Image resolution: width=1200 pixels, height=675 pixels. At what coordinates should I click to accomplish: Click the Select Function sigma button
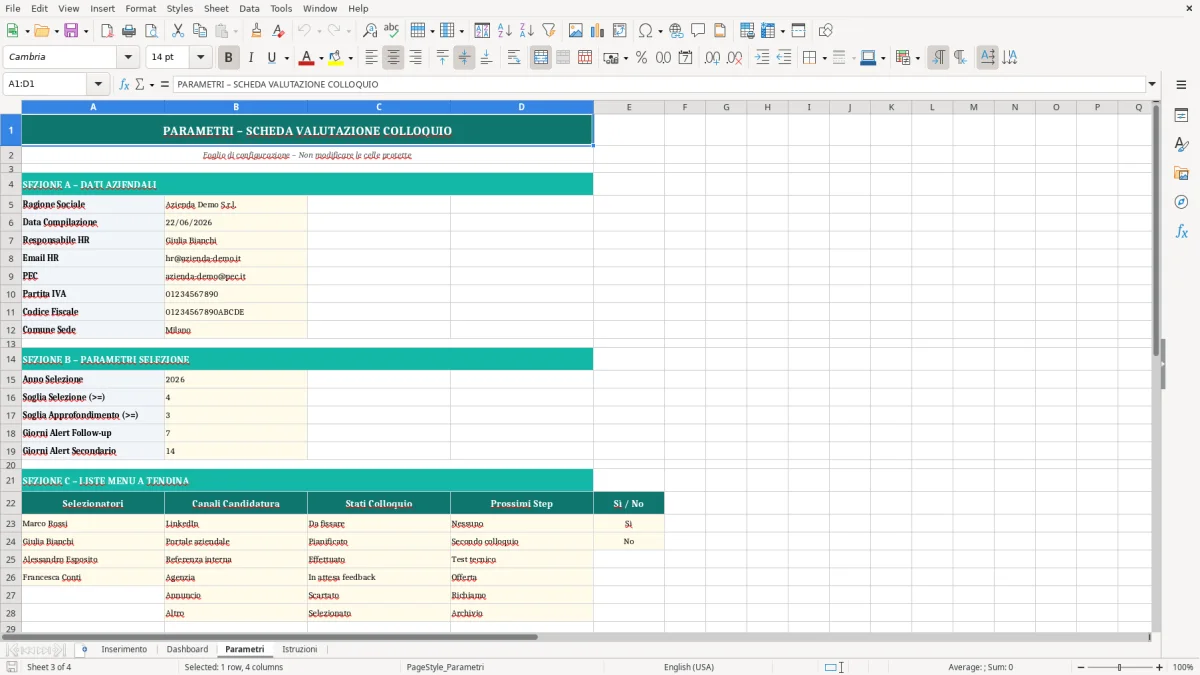(x=139, y=84)
